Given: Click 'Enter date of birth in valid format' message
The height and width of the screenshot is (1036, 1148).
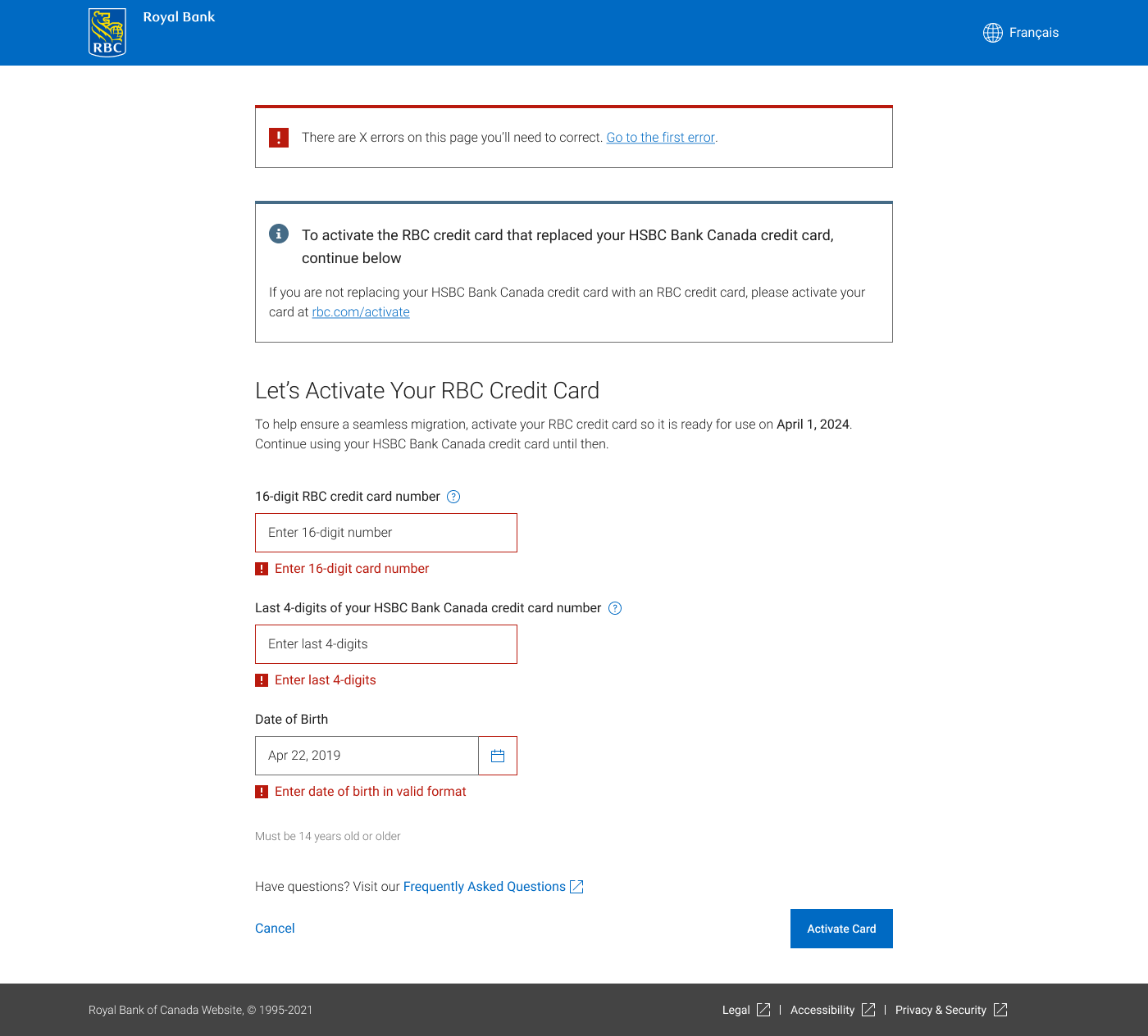Looking at the screenshot, I should [371, 792].
